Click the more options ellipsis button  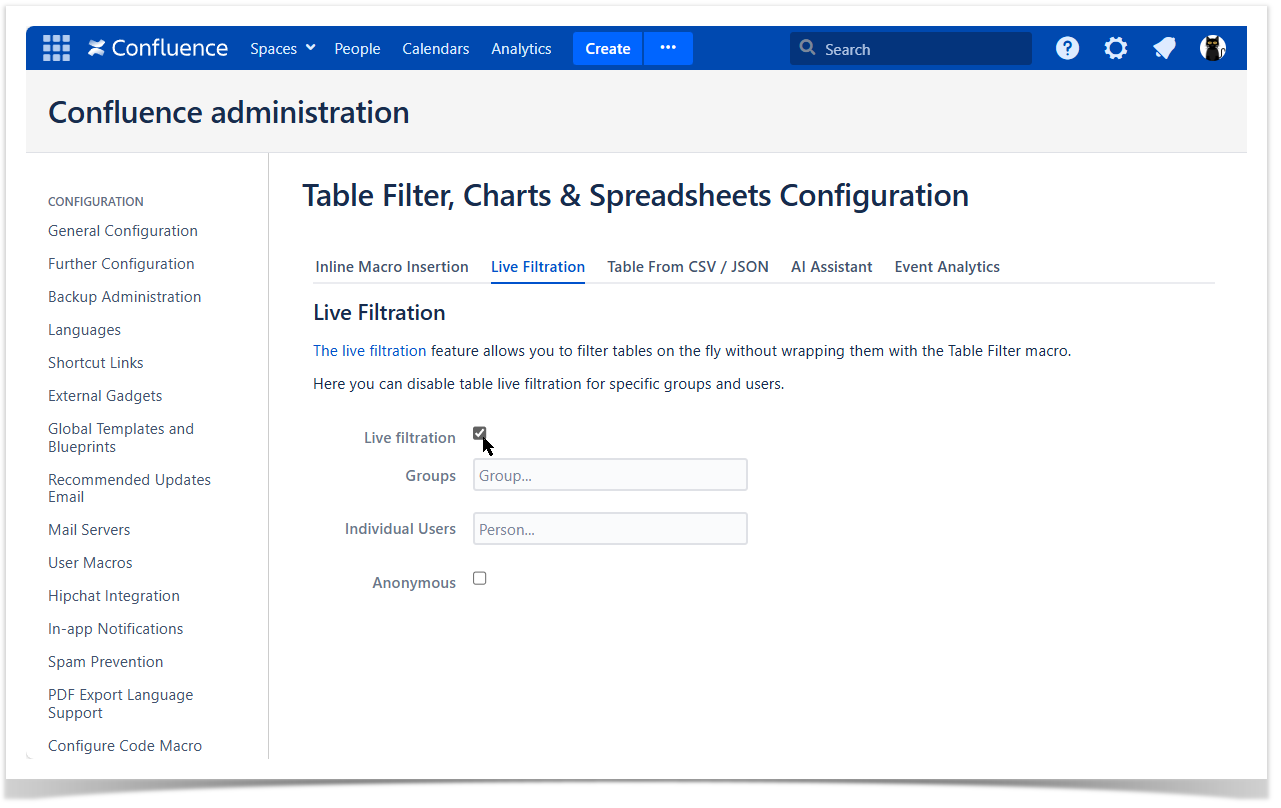(x=668, y=48)
